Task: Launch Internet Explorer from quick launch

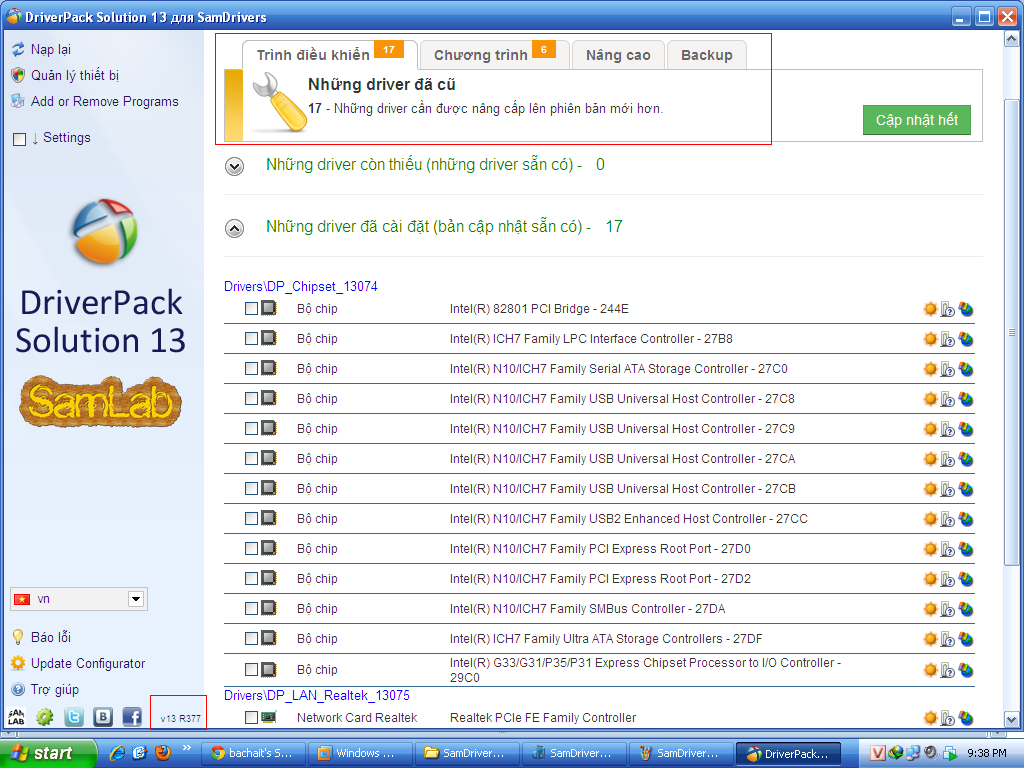Action: [x=117, y=753]
